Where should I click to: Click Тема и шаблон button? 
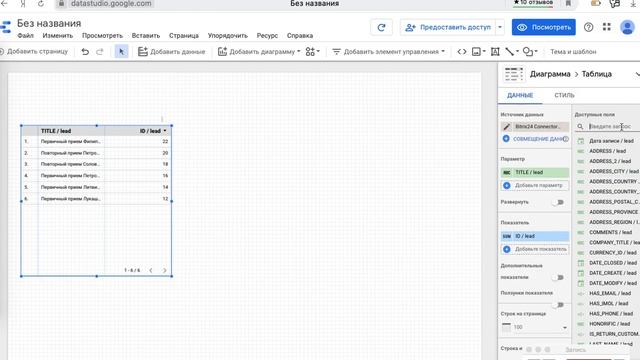[573, 52]
